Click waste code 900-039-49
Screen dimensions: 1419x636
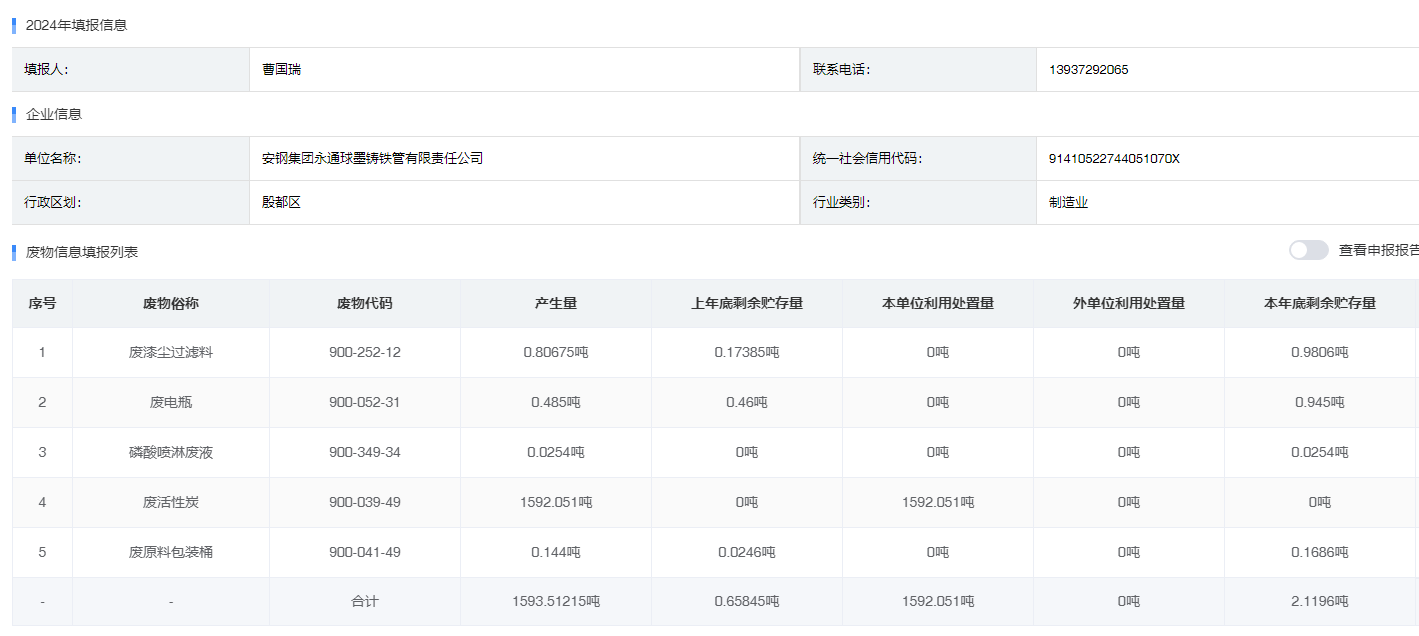point(364,502)
